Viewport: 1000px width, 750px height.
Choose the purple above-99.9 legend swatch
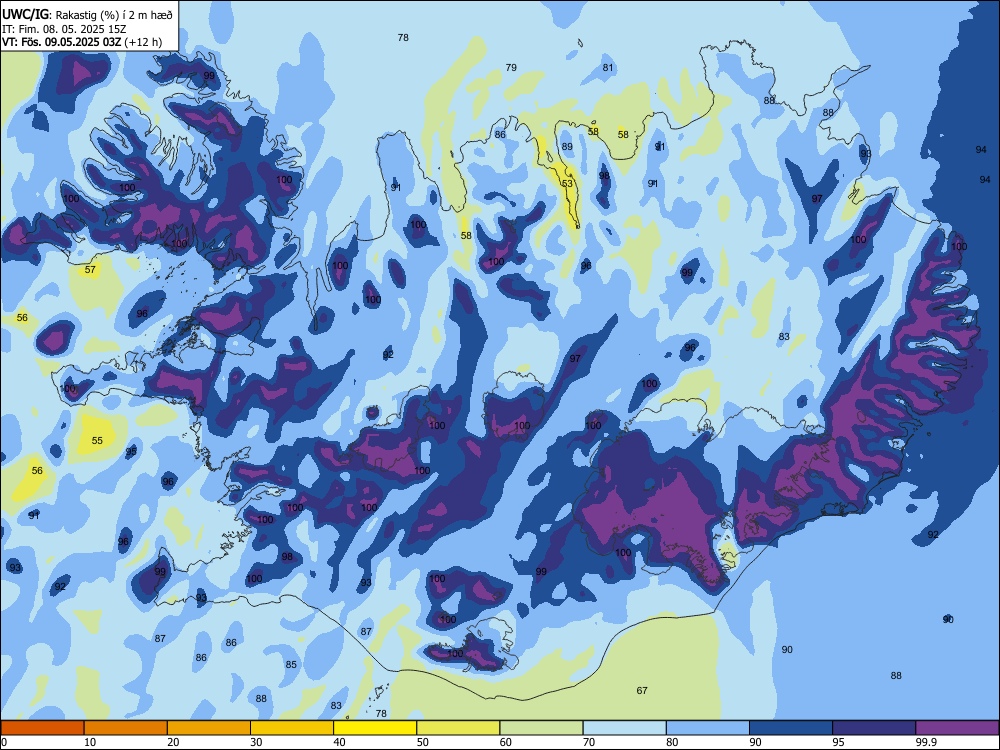[957, 728]
